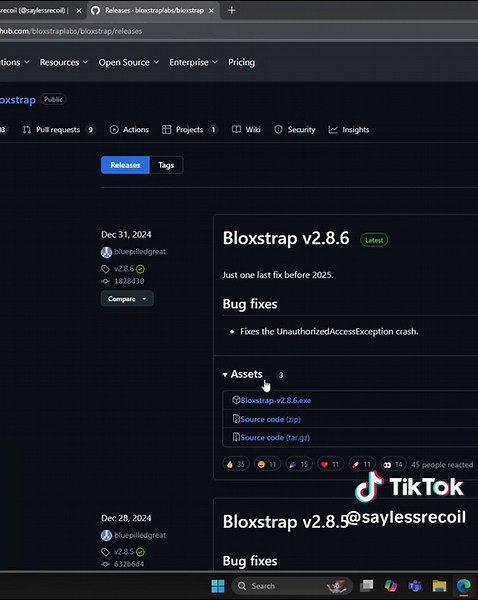Close the saylessrecoil browser tab
478x600 pixels.
point(79,11)
